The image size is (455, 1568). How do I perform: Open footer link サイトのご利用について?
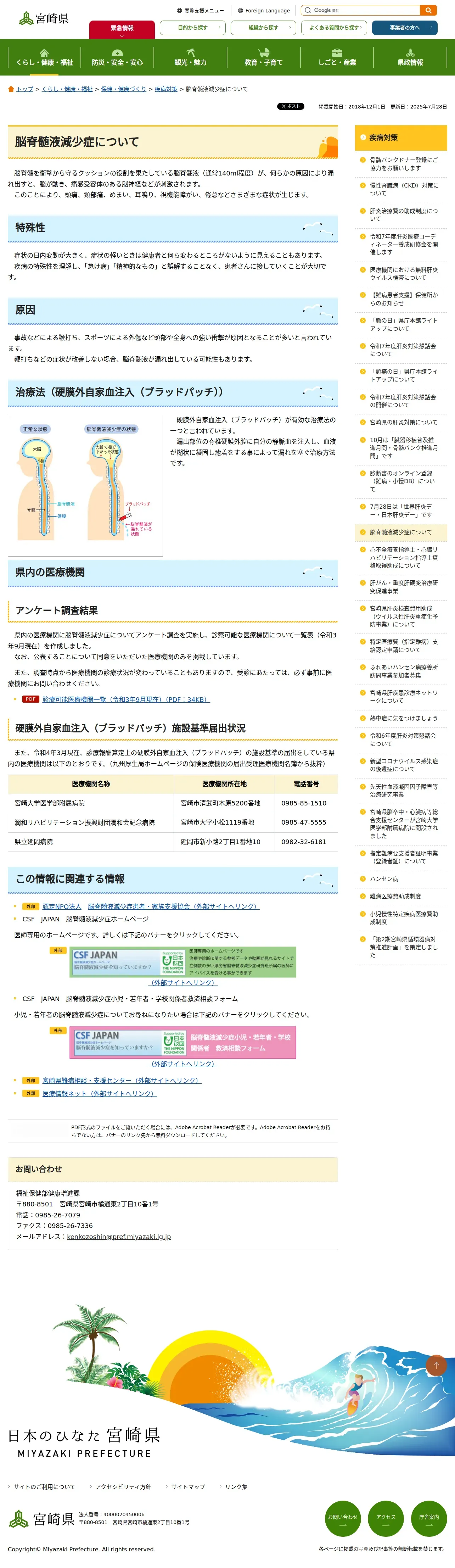[44, 1486]
